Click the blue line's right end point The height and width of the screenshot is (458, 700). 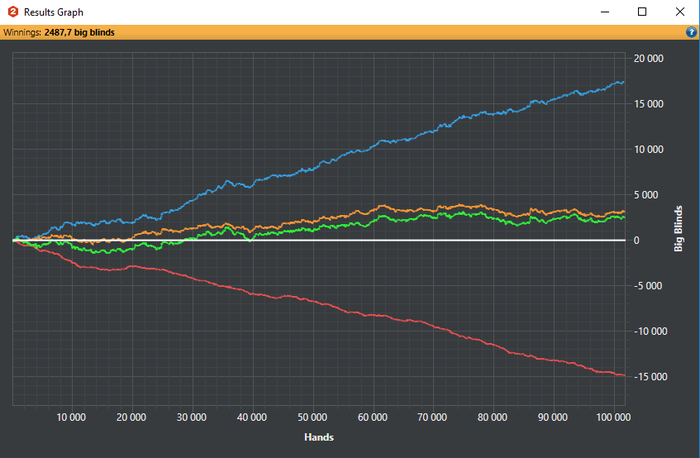623,82
